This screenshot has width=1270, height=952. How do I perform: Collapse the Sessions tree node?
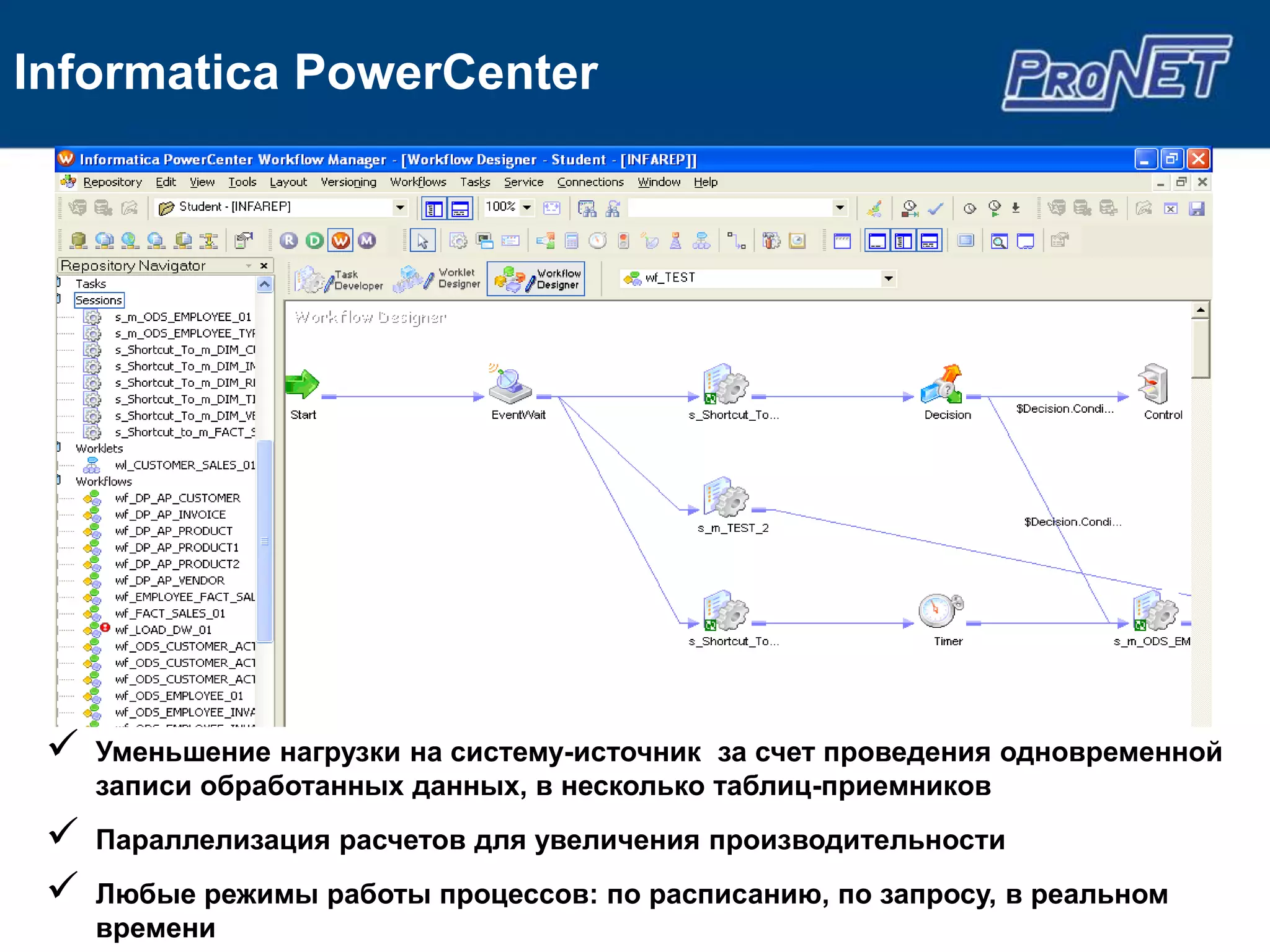click(59, 299)
